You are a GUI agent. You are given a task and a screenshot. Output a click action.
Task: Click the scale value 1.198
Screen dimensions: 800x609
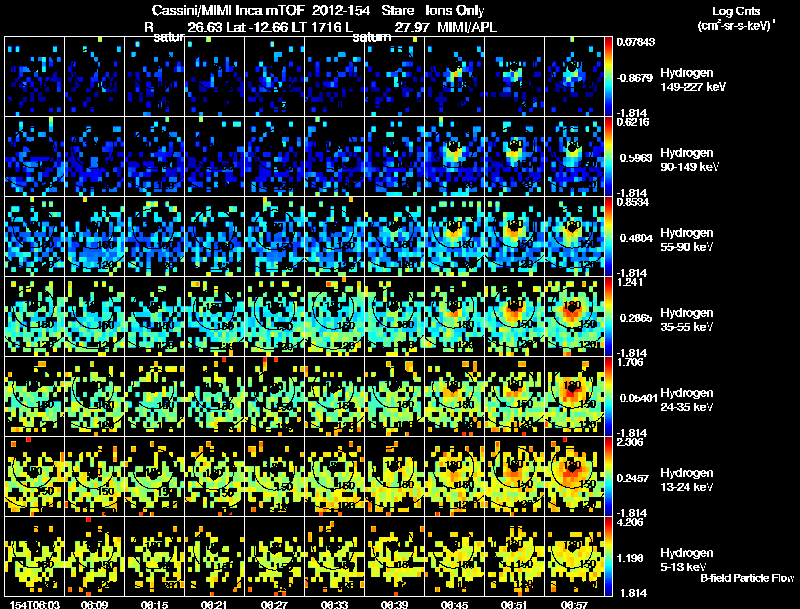tap(632, 558)
